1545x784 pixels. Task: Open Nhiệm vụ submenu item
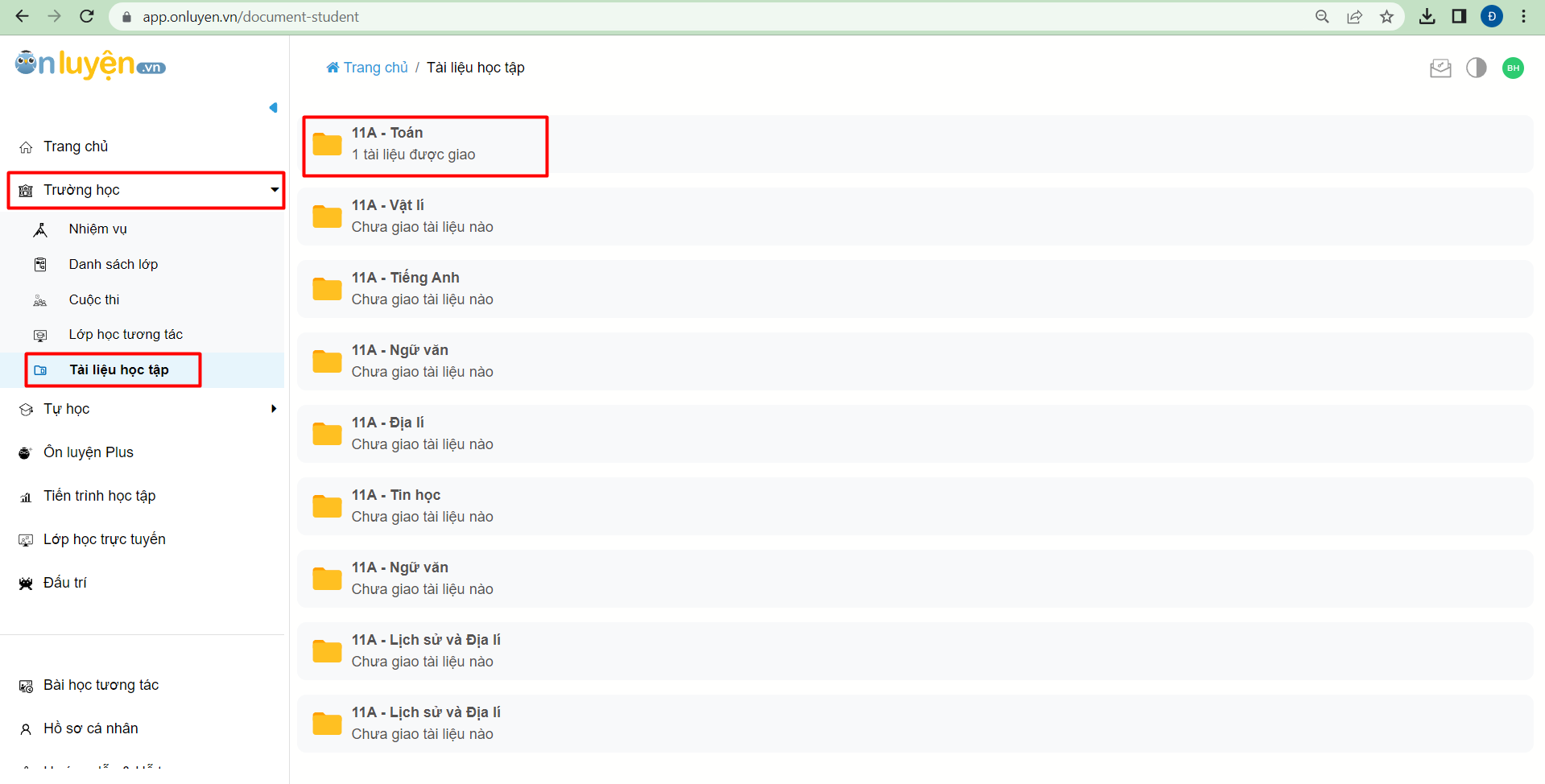click(98, 229)
